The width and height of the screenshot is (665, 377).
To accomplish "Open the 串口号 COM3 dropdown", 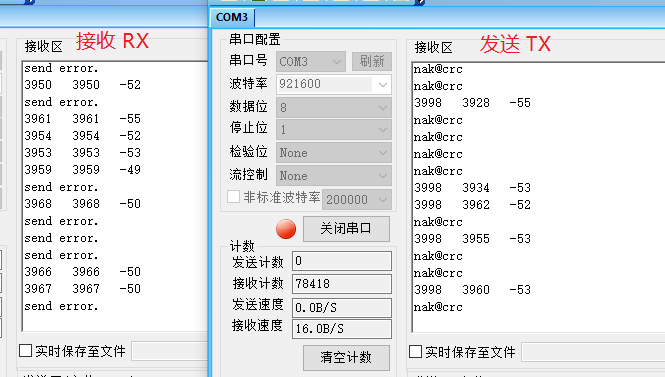I will (x=311, y=61).
